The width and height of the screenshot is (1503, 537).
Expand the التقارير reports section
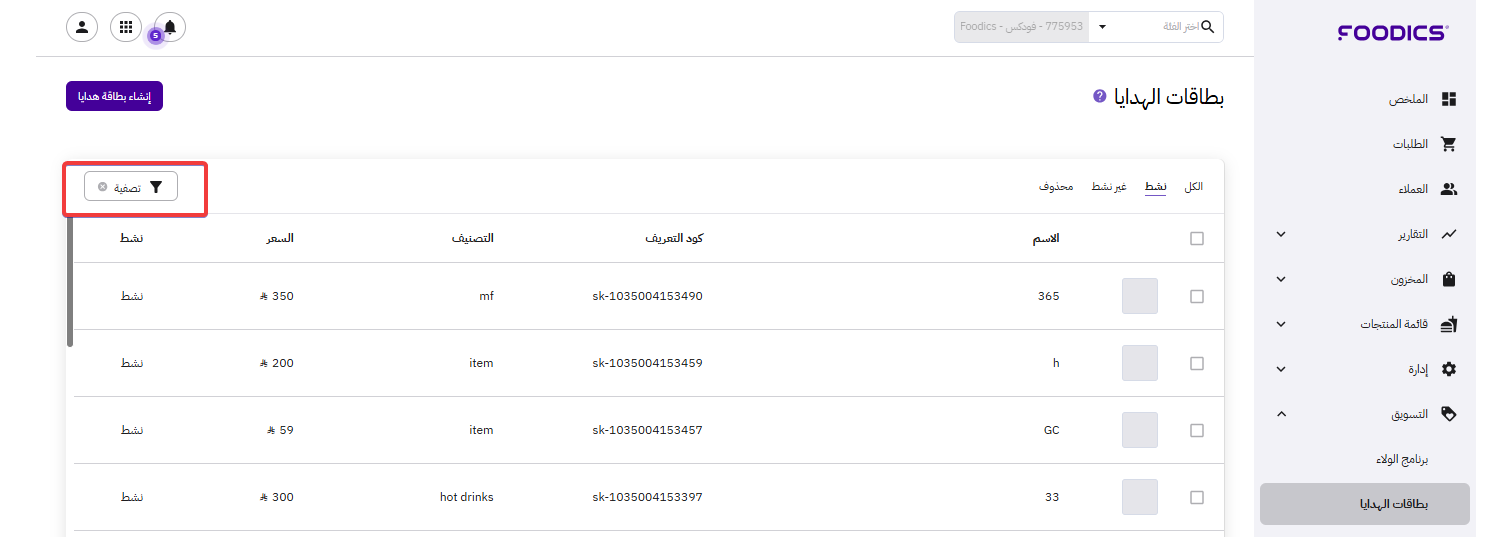tap(1281, 234)
